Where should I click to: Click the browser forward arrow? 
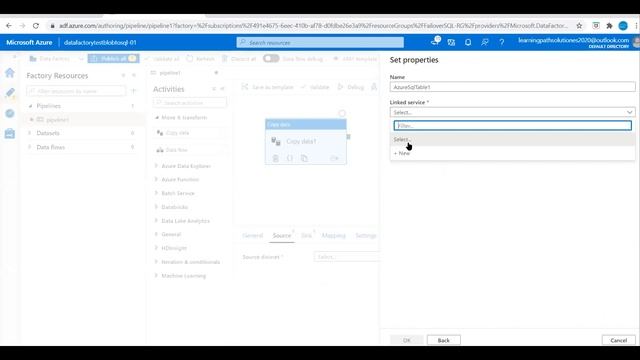click(22, 25)
